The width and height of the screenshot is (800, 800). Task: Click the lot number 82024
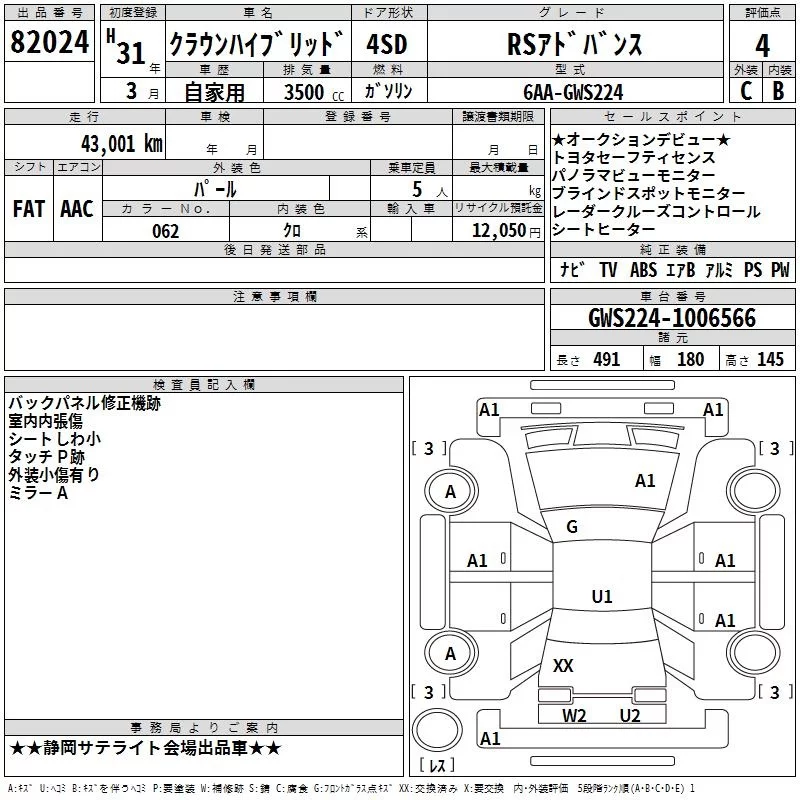(x=48, y=45)
